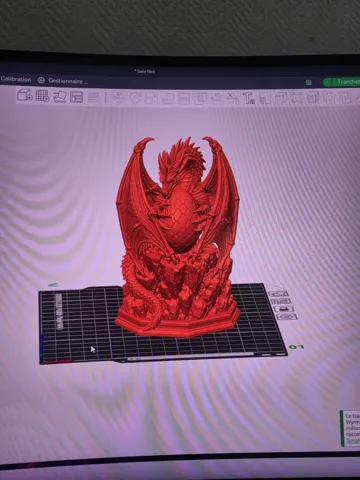Click the Add plate grid icon

[42, 96]
